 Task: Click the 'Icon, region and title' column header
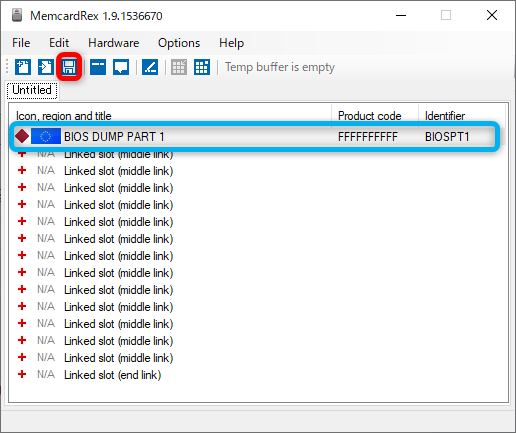coord(170,116)
